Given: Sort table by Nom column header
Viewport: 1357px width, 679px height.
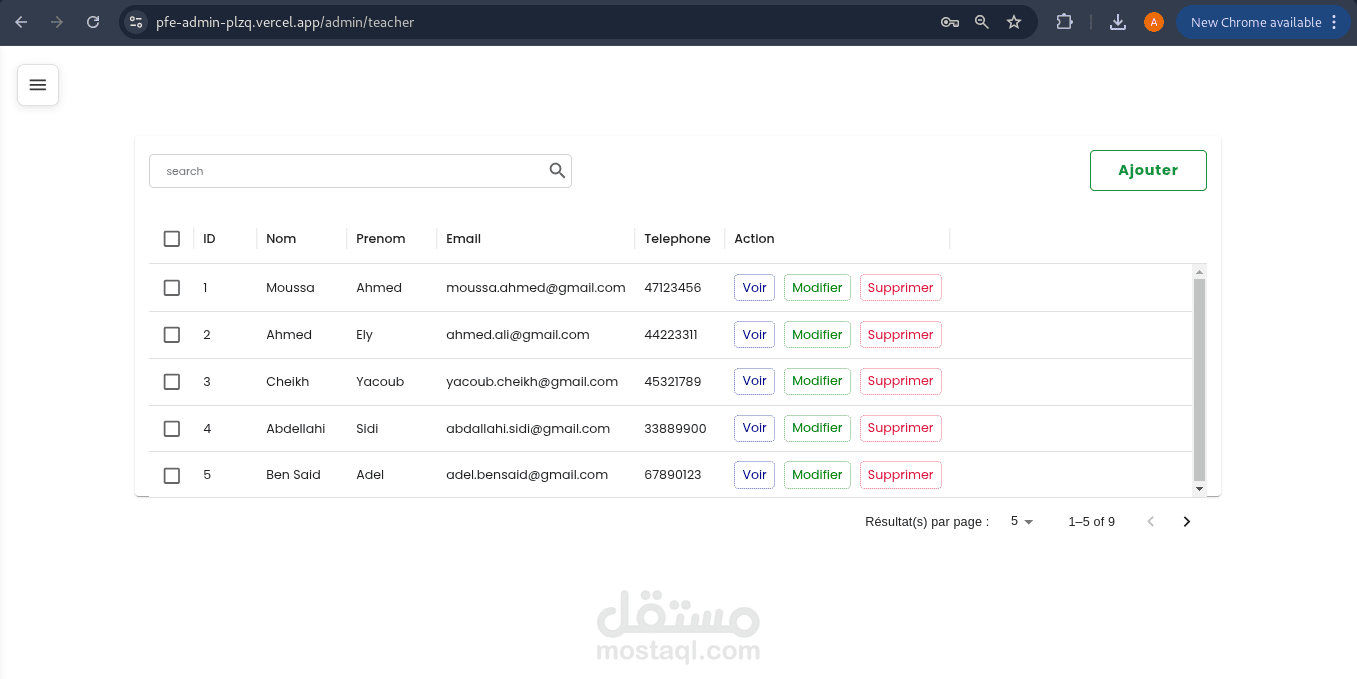Looking at the screenshot, I should [x=281, y=239].
